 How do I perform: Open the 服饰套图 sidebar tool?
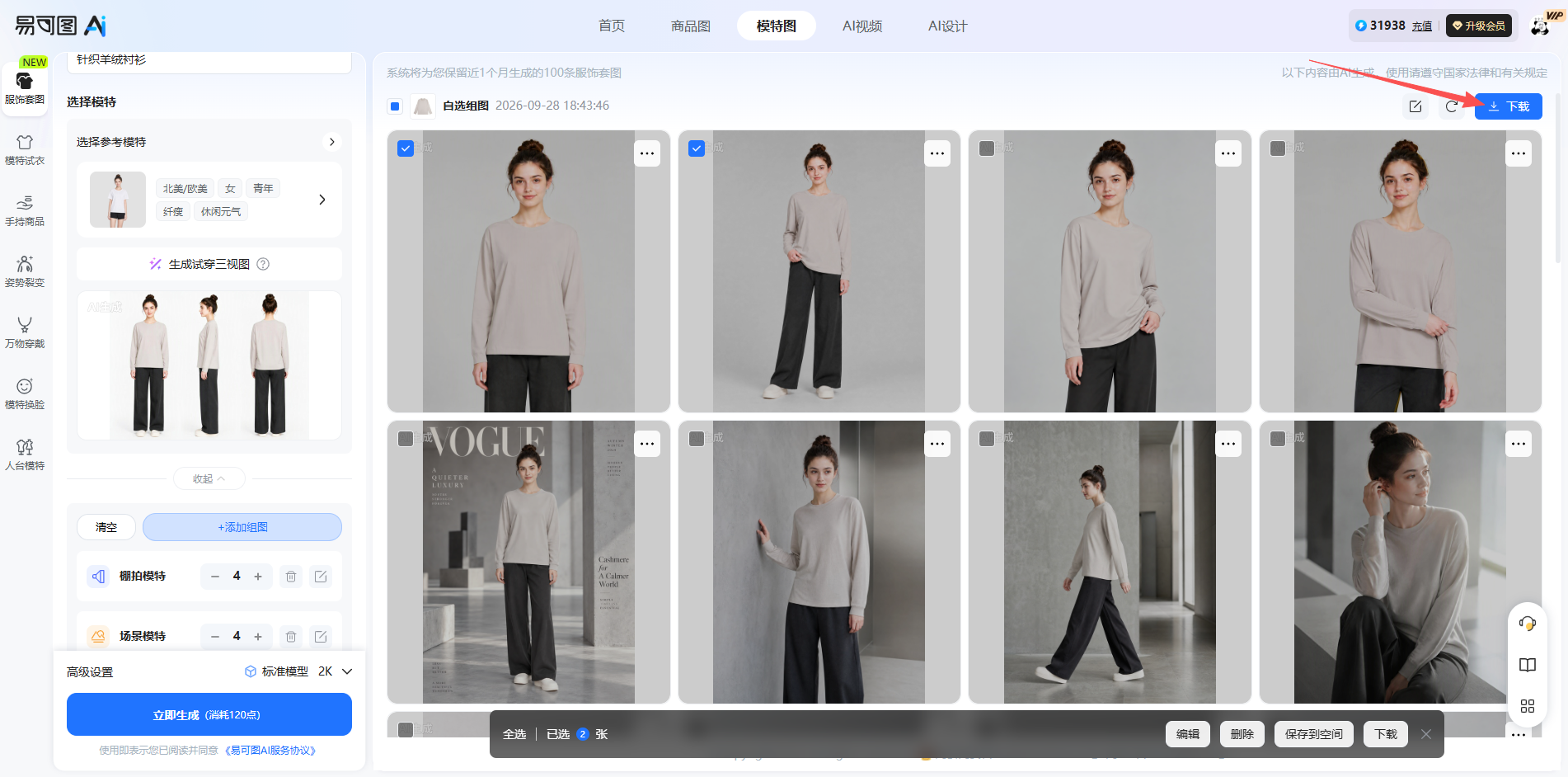(25, 87)
